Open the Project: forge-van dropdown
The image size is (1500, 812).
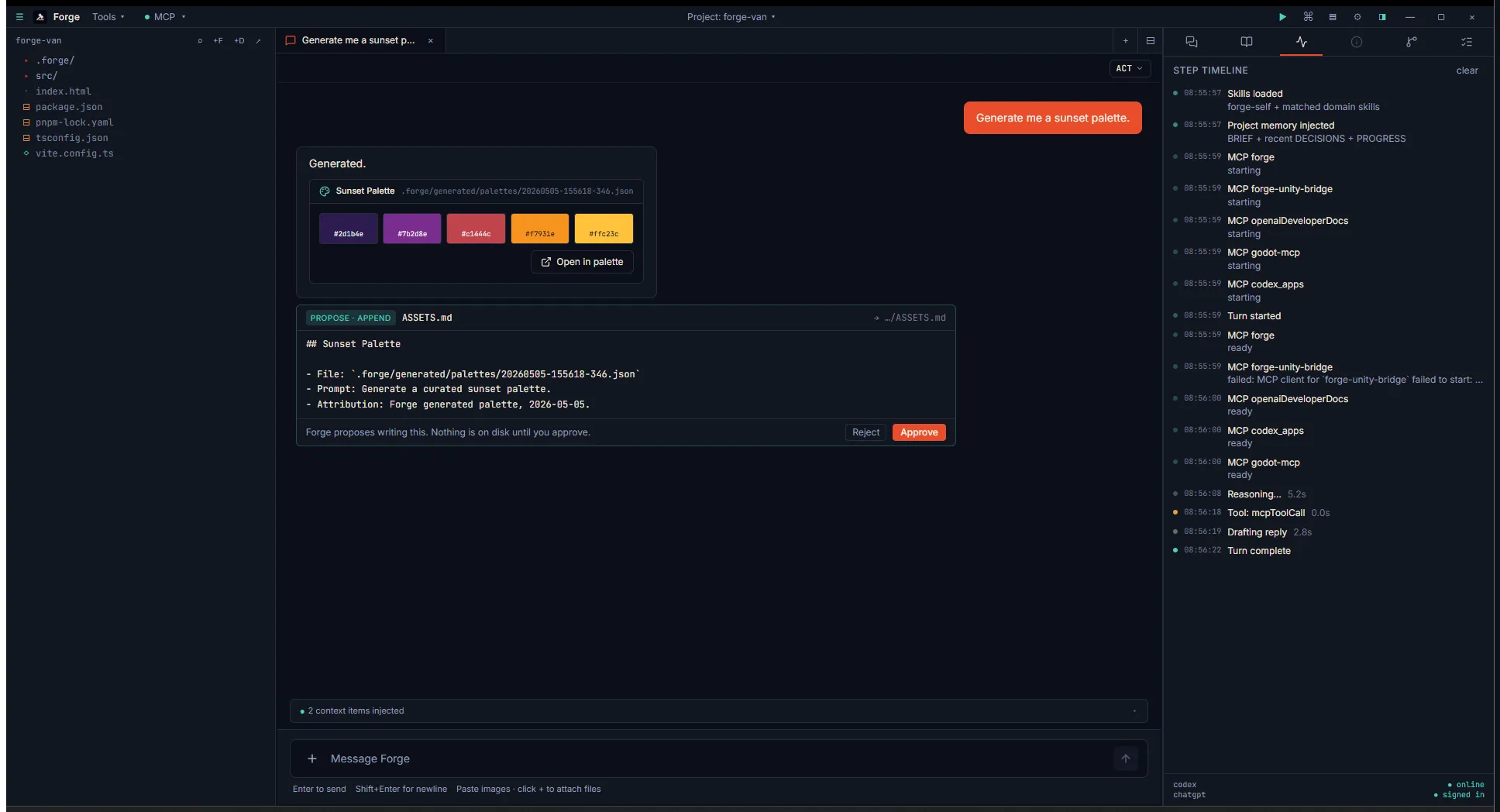point(731,16)
